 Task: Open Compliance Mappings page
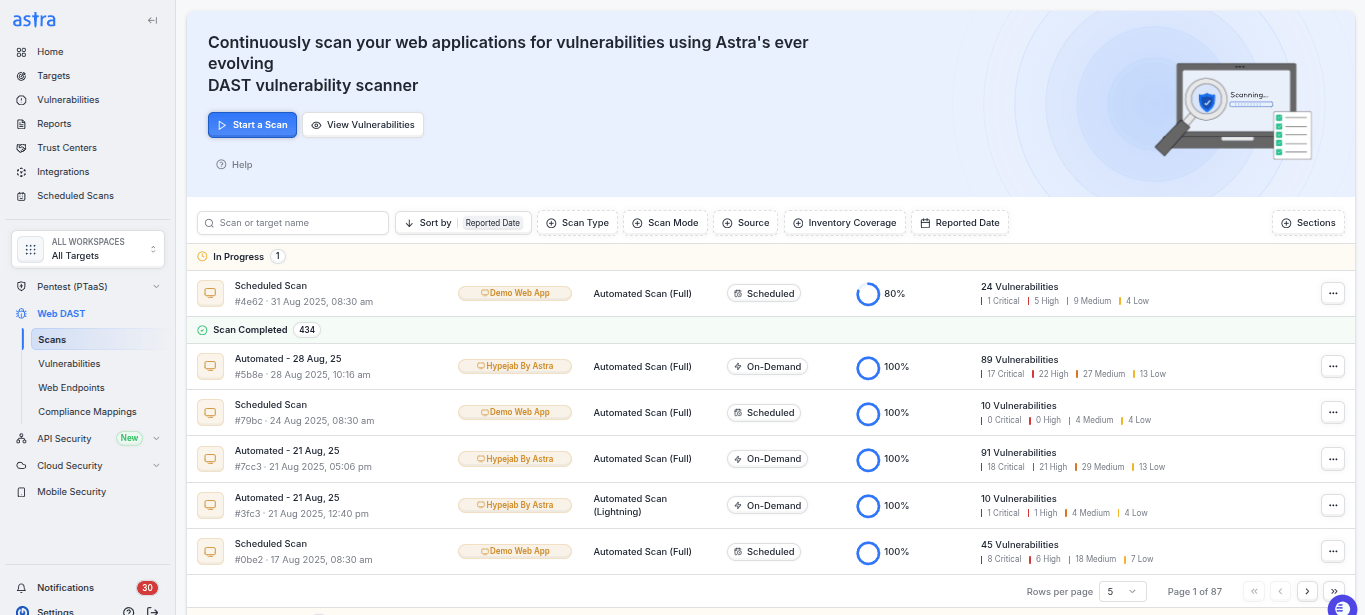tap(87, 412)
